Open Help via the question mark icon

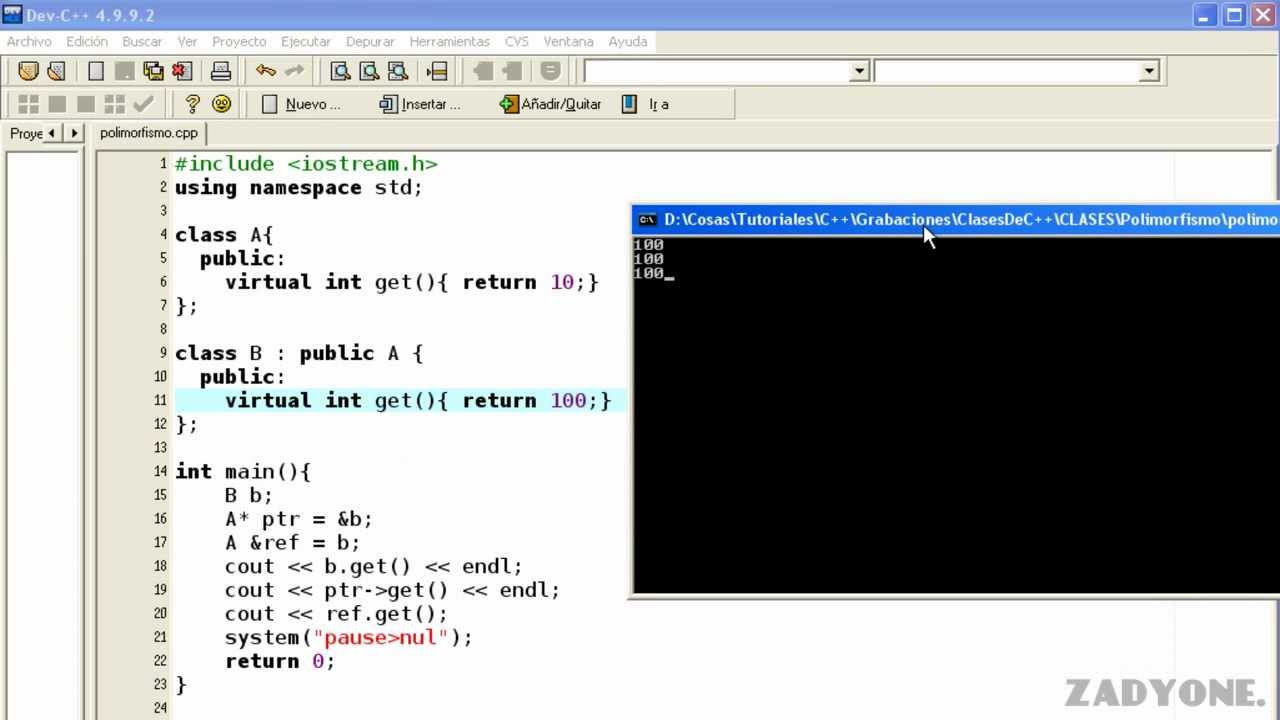[193, 104]
